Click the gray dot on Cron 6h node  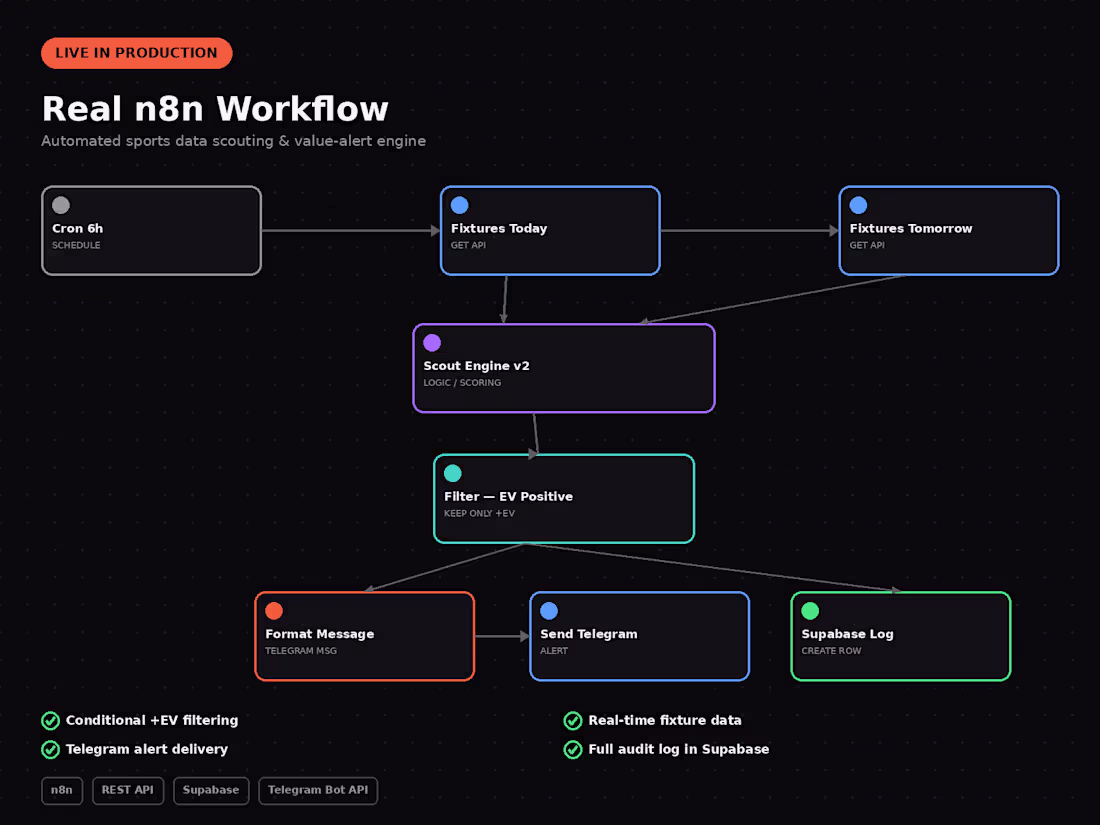coord(61,205)
